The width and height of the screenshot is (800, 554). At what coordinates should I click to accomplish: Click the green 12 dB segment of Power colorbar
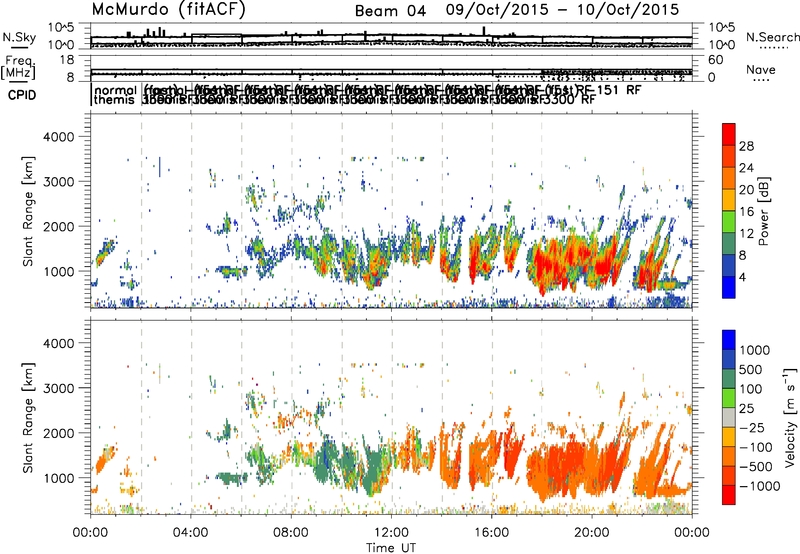coord(729,222)
